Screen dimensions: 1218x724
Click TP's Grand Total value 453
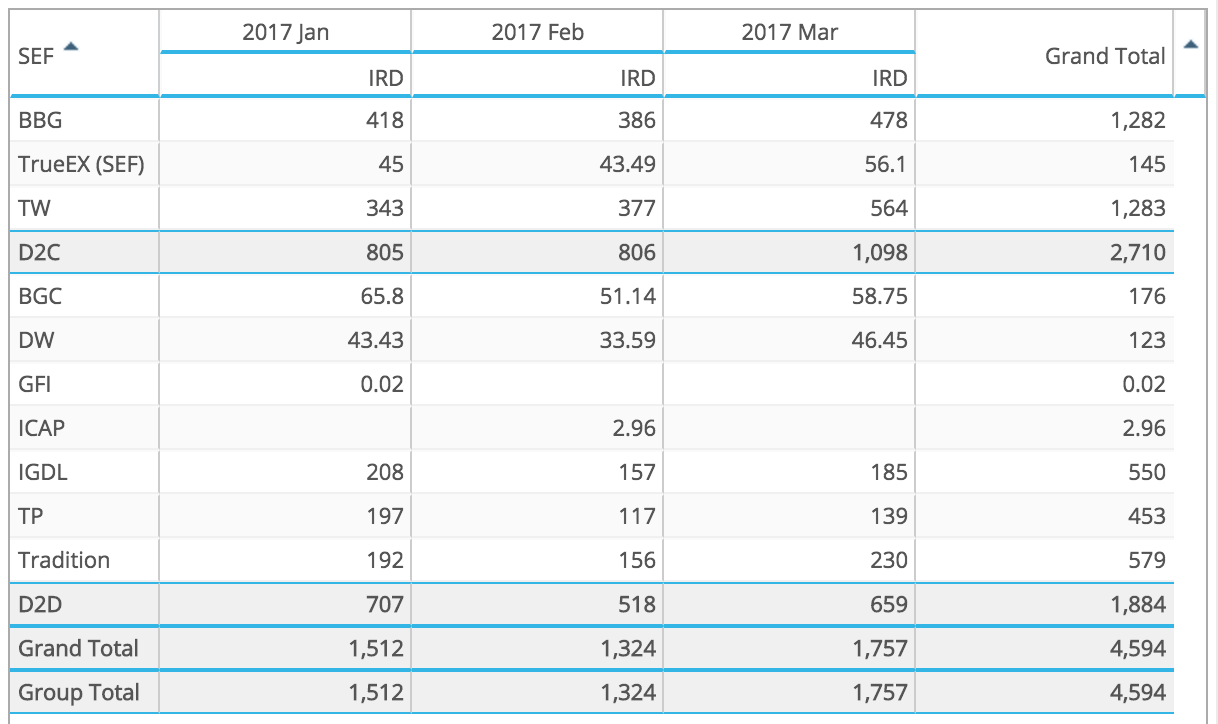[x=1147, y=516]
